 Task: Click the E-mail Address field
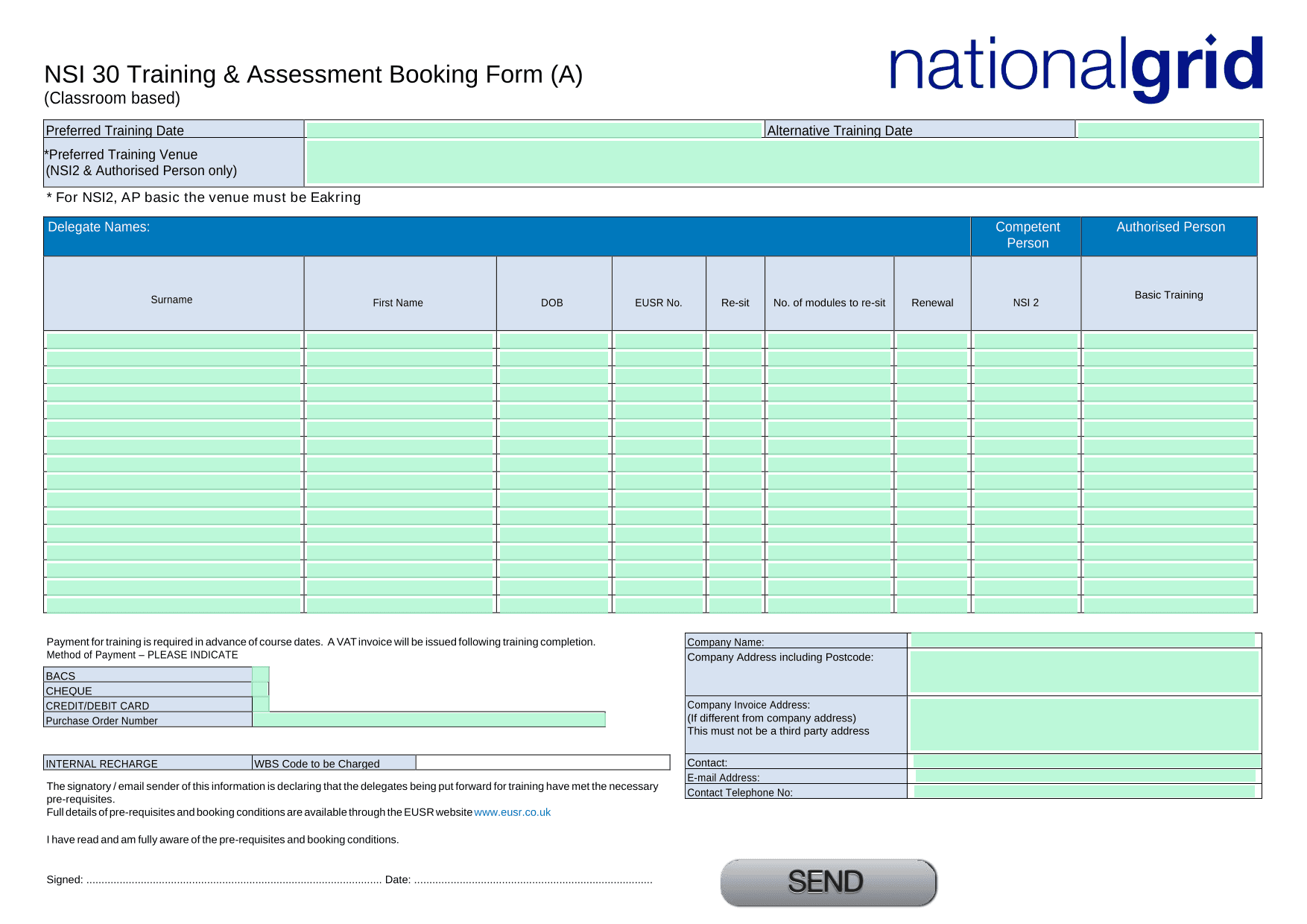tap(1085, 776)
